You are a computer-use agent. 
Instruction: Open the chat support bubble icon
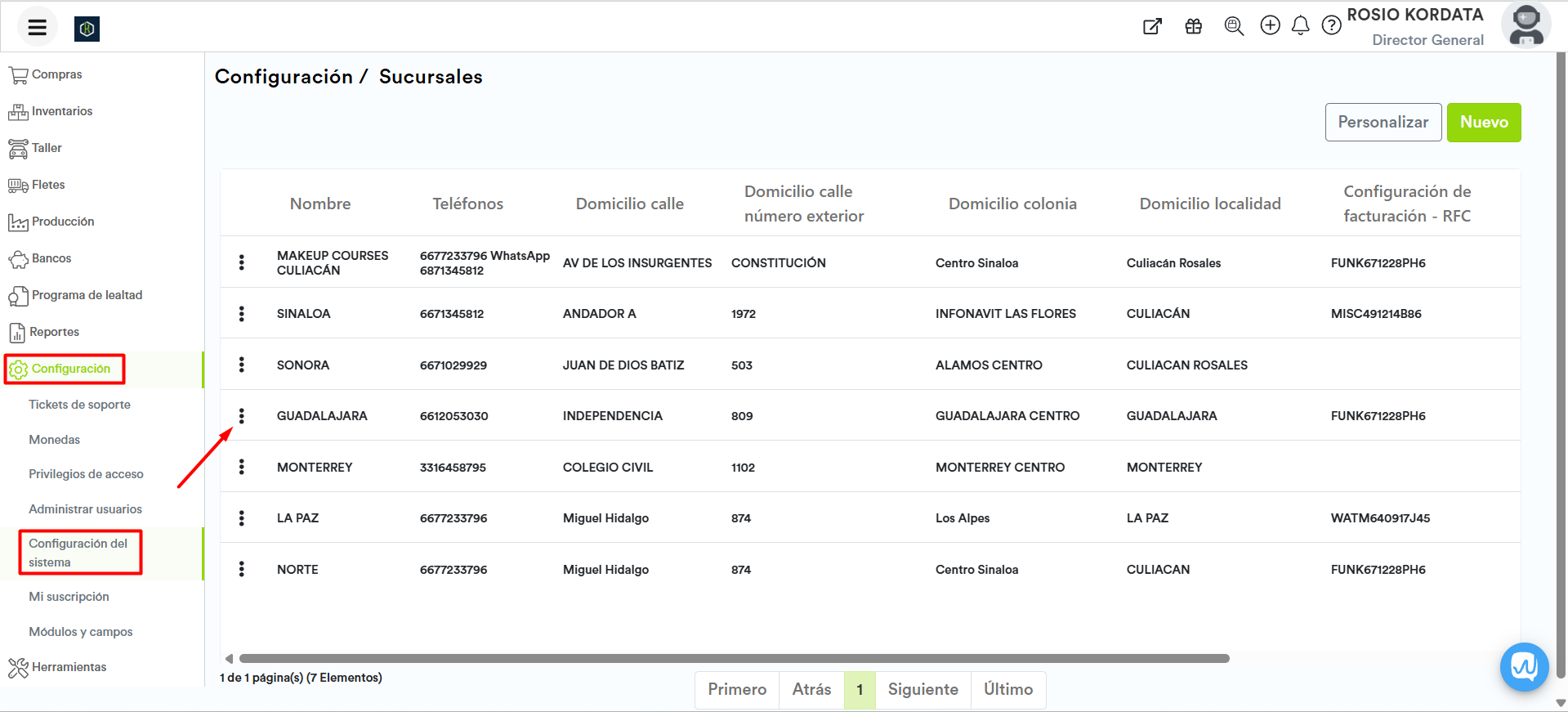[1524, 667]
